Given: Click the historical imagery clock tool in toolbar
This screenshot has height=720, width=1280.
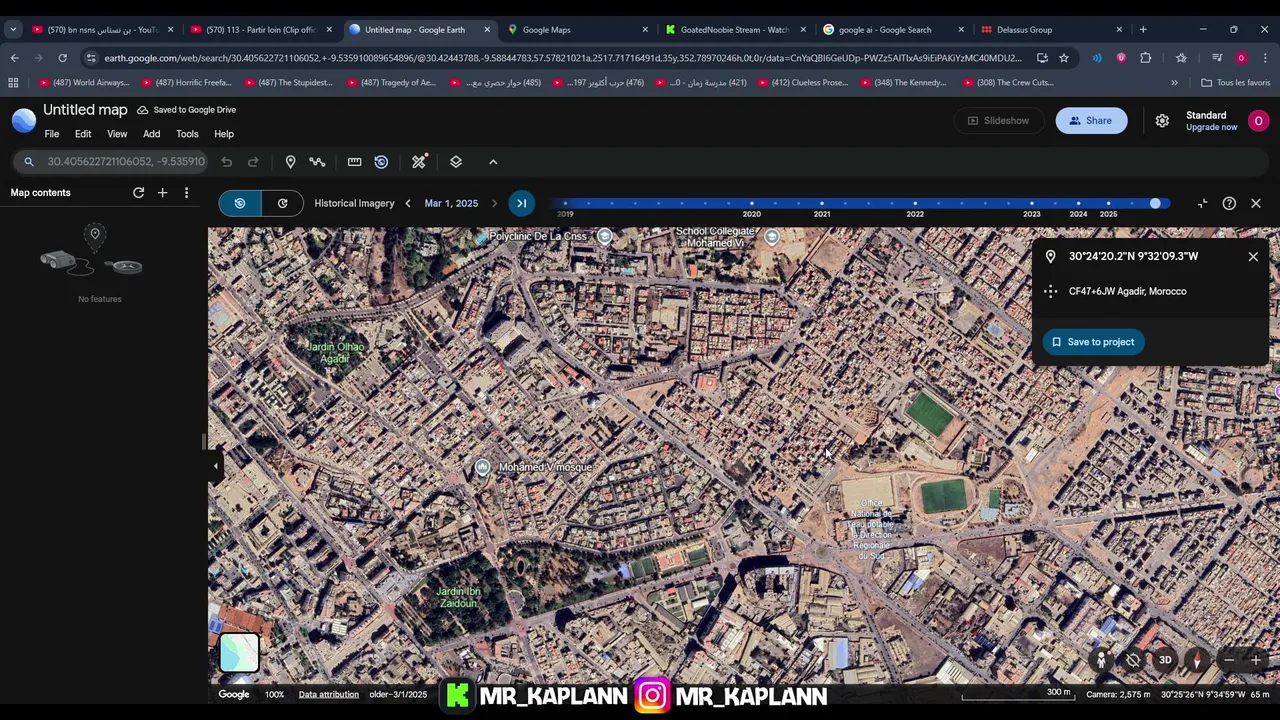Looking at the screenshot, I should (x=381, y=162).
